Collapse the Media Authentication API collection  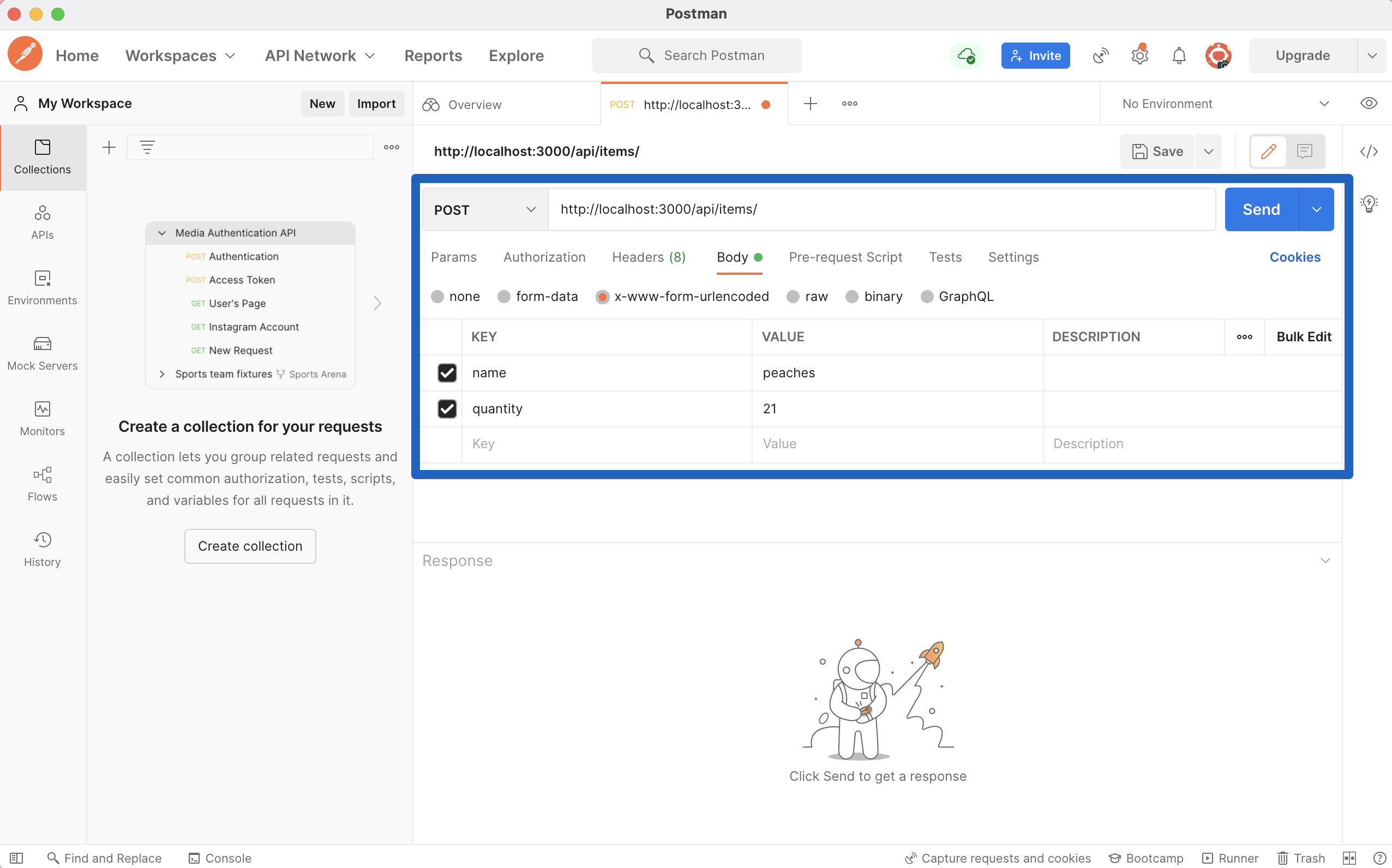coord(163,232)
